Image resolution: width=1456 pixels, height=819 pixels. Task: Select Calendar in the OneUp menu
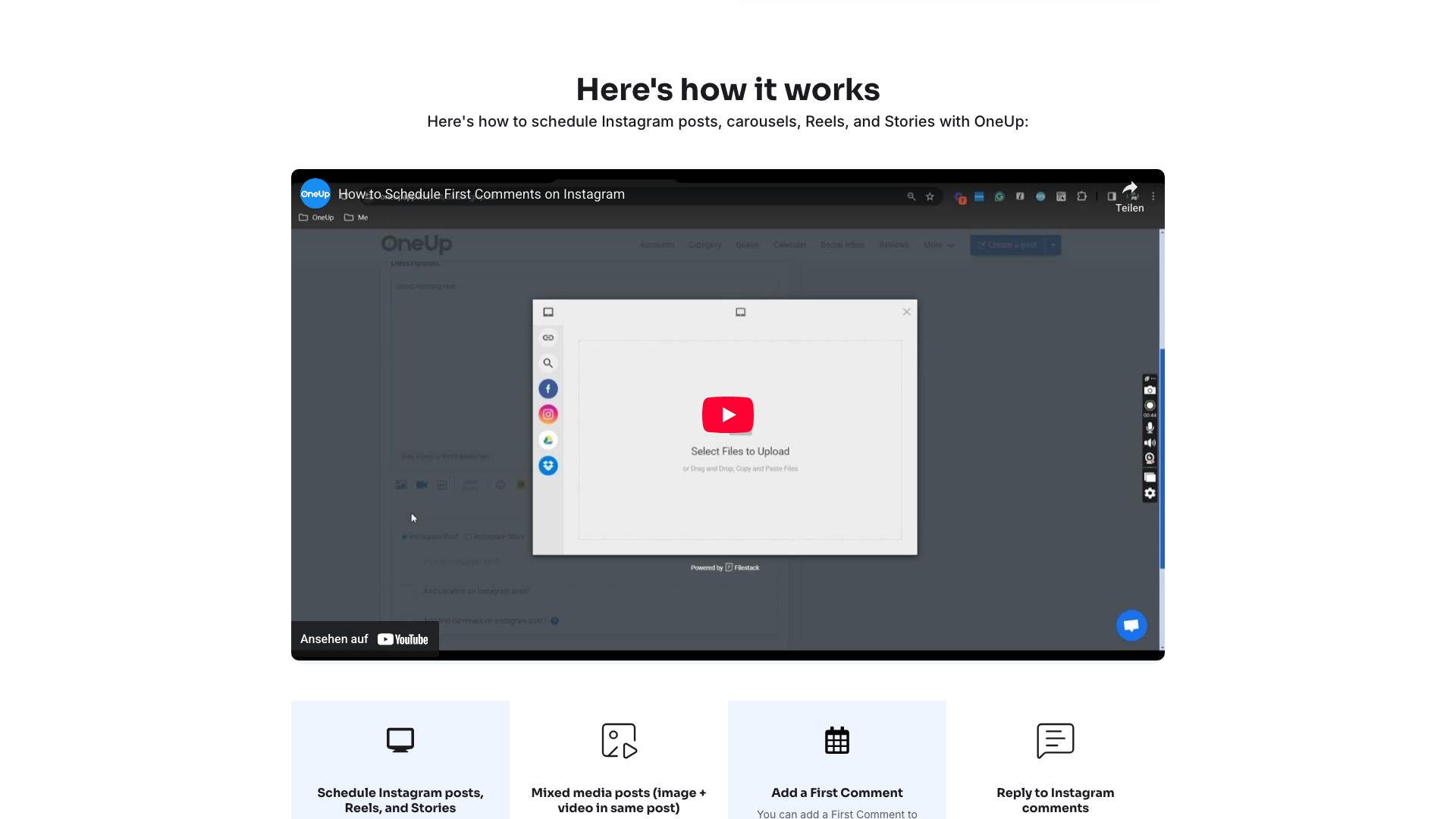point(789,244)
